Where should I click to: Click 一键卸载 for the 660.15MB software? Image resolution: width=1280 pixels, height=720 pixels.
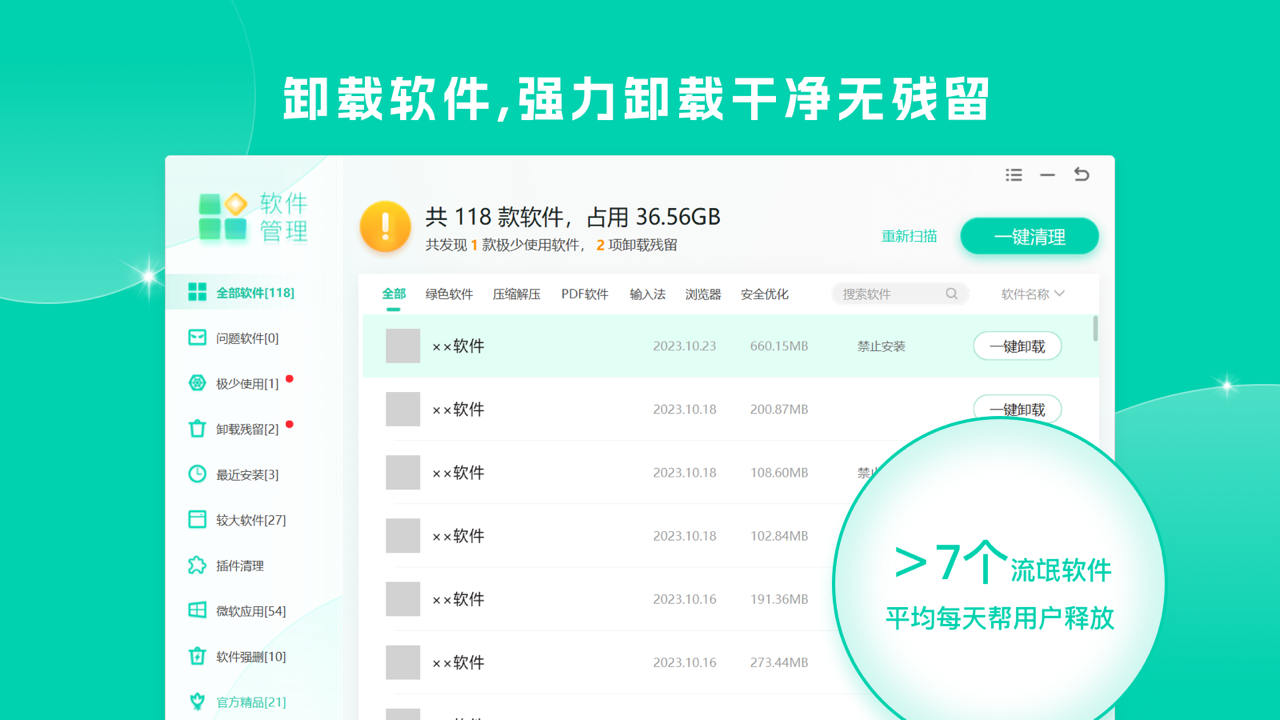1017,346
